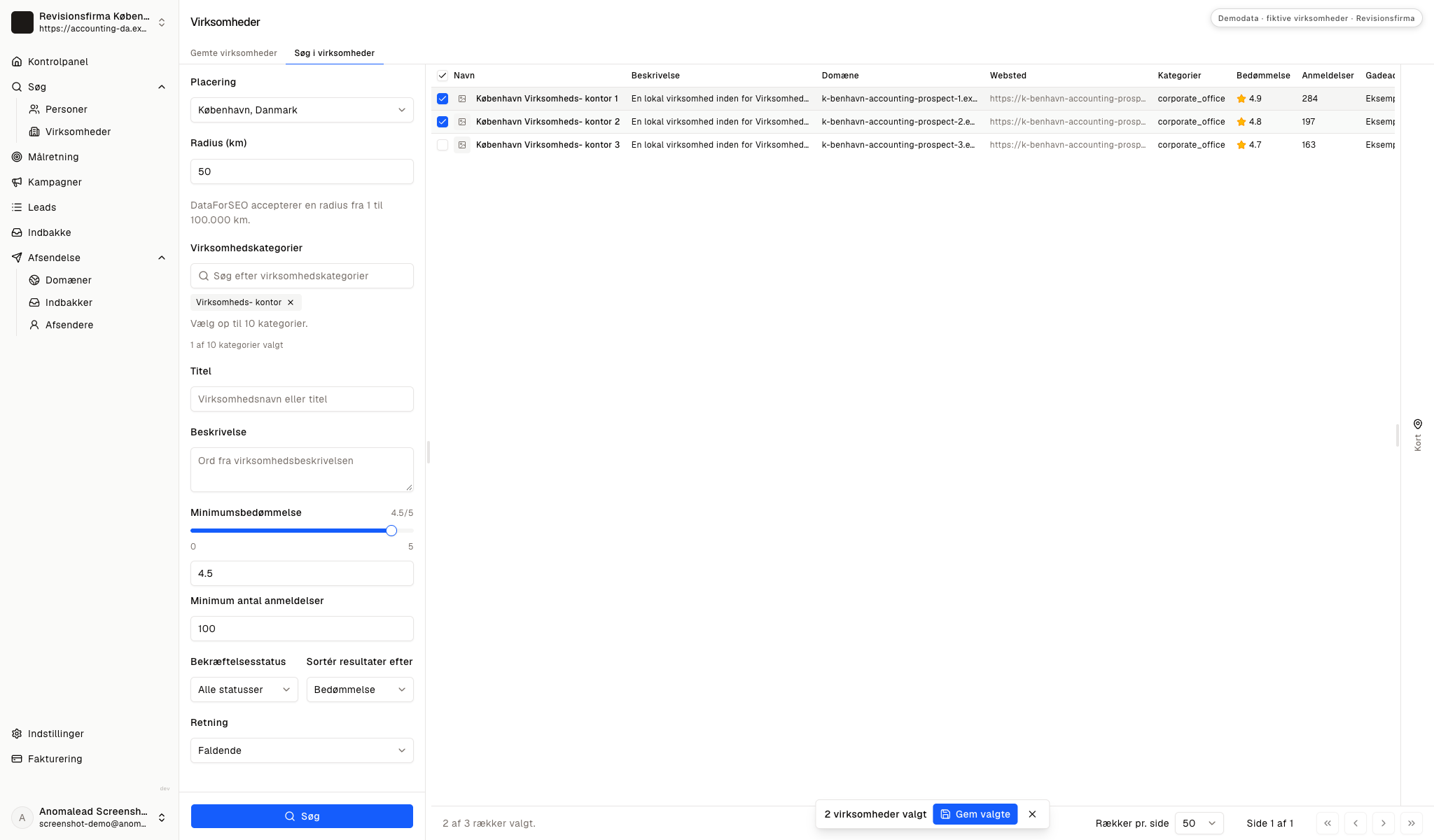This screenshot has width=1434, height=840.
Task: Remove the Virksomheds- kontor category tag
Action: (x=291, y=302)
